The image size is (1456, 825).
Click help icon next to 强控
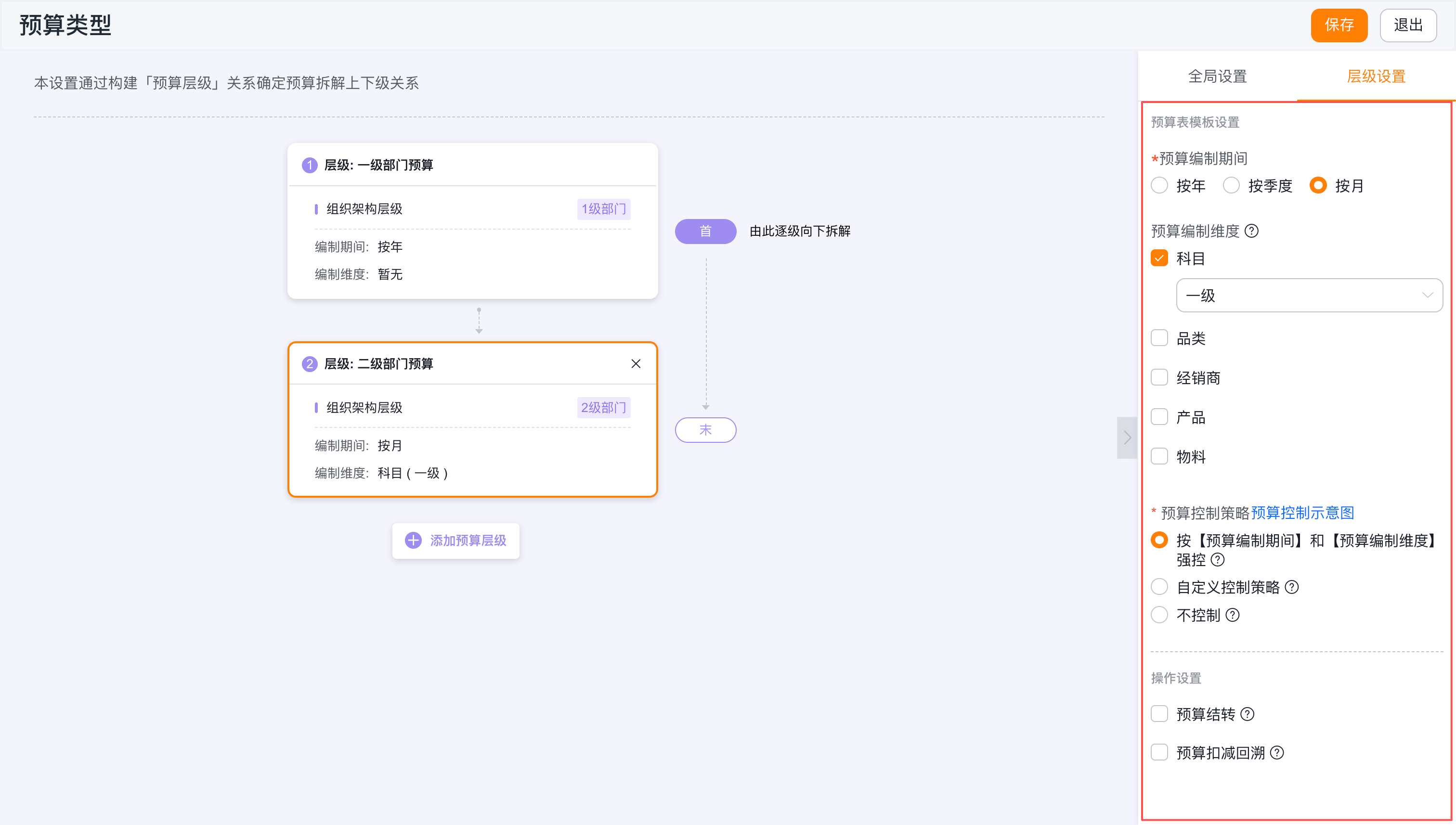tap(1217, 560)
